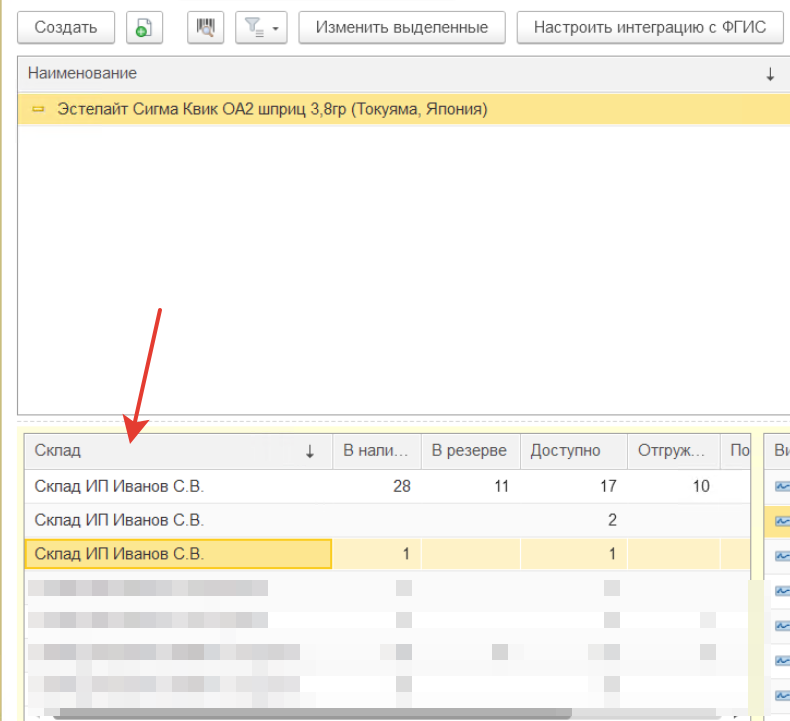Open the barcode search icon
This screenshot has height=721, width=790.
pyautogui.click(x=206, y=27)
